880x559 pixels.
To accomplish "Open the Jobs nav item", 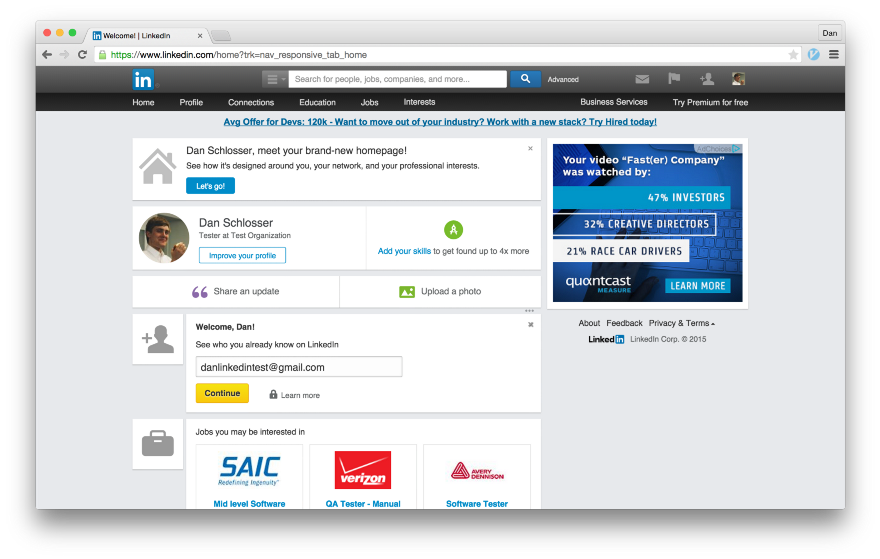I will click(x=369, y=102).
